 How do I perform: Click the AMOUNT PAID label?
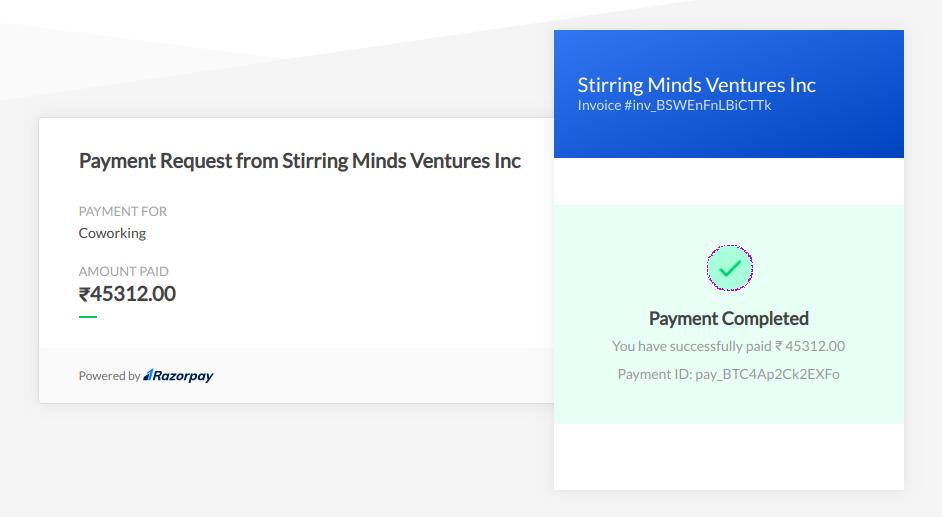(x=124, y=271)
